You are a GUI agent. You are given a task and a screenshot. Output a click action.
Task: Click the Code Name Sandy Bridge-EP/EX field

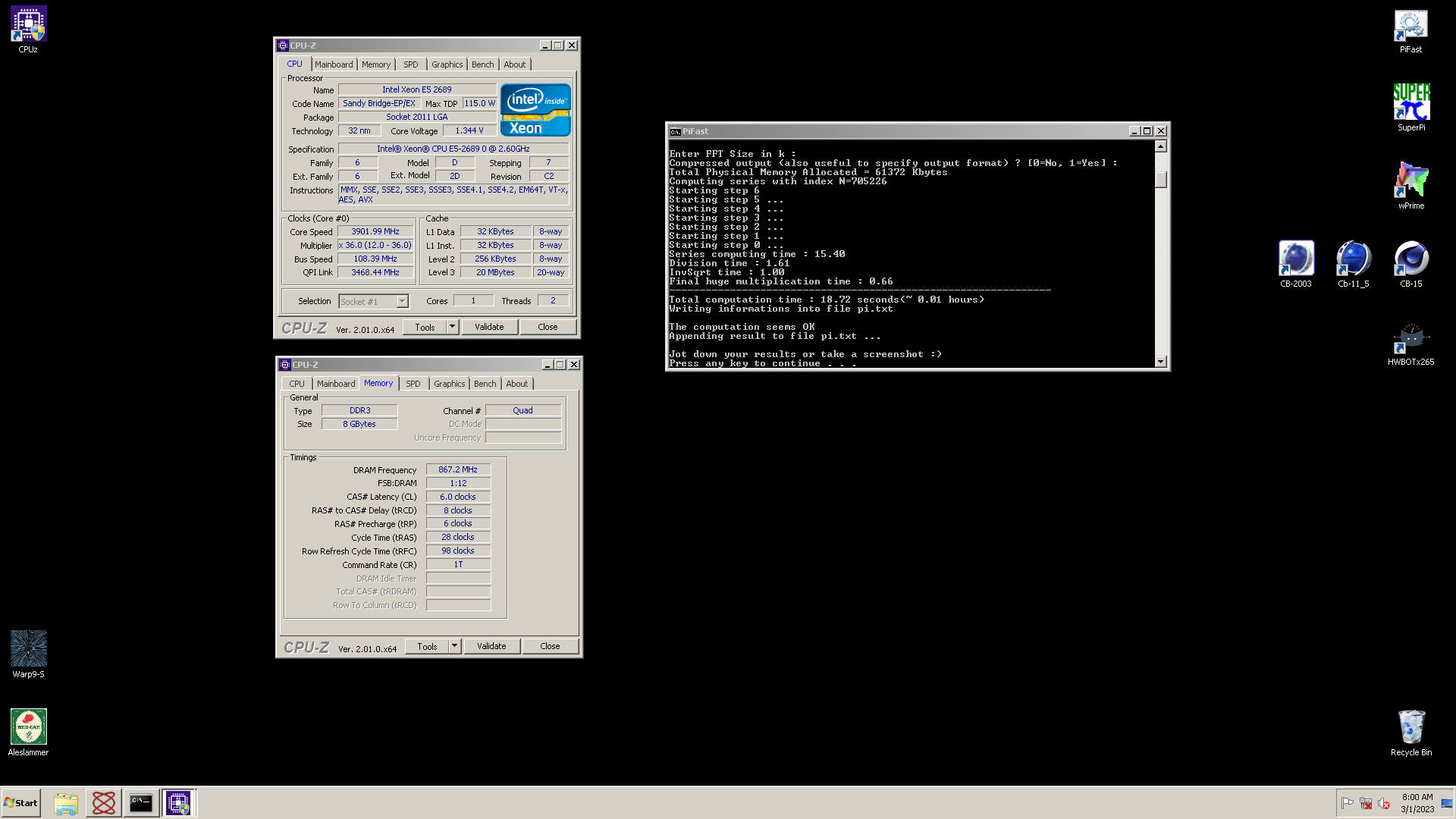(379, 103)
